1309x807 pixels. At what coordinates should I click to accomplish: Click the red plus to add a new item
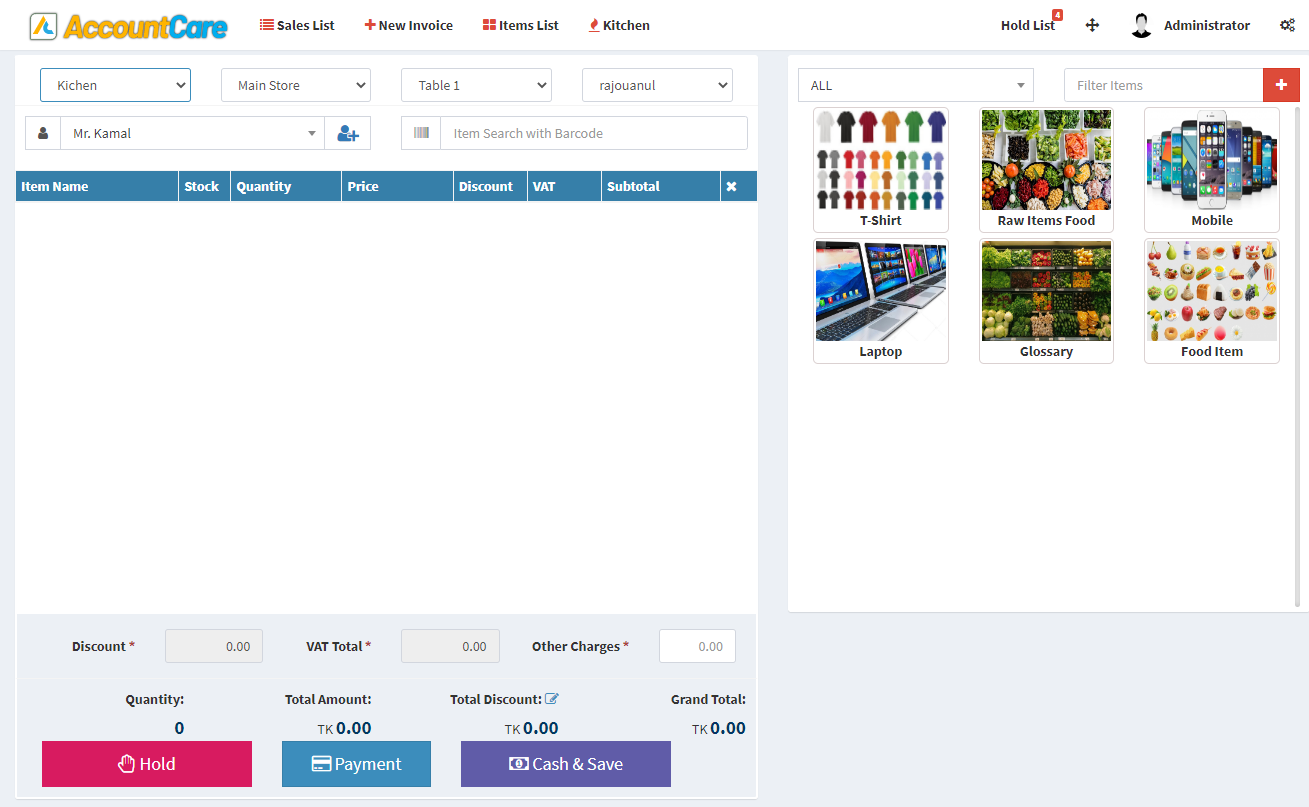pyautogui.click(x=1281, y=85)
